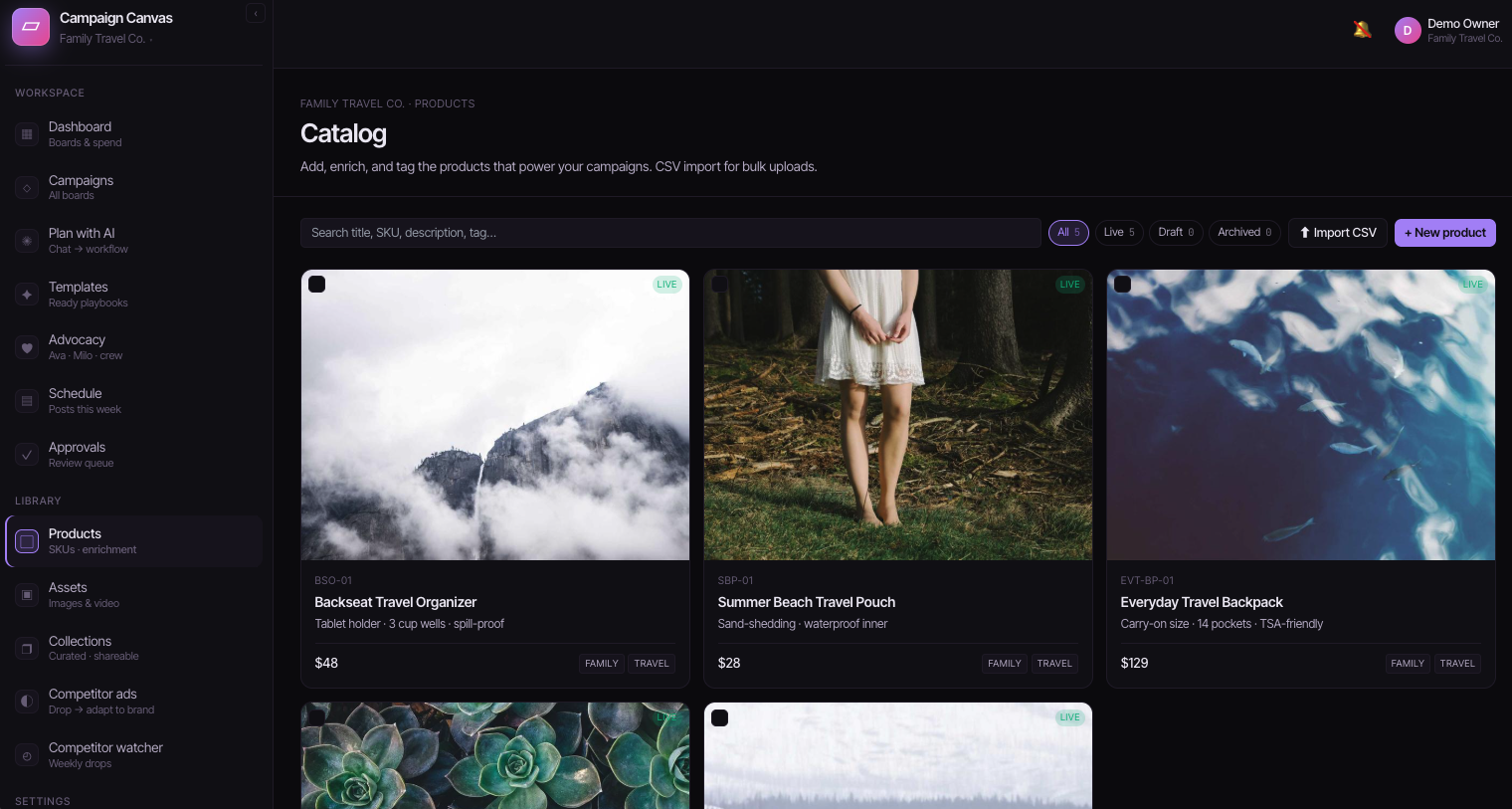Focus the product search field
The image size is (1512, 809).
(670, 233)
